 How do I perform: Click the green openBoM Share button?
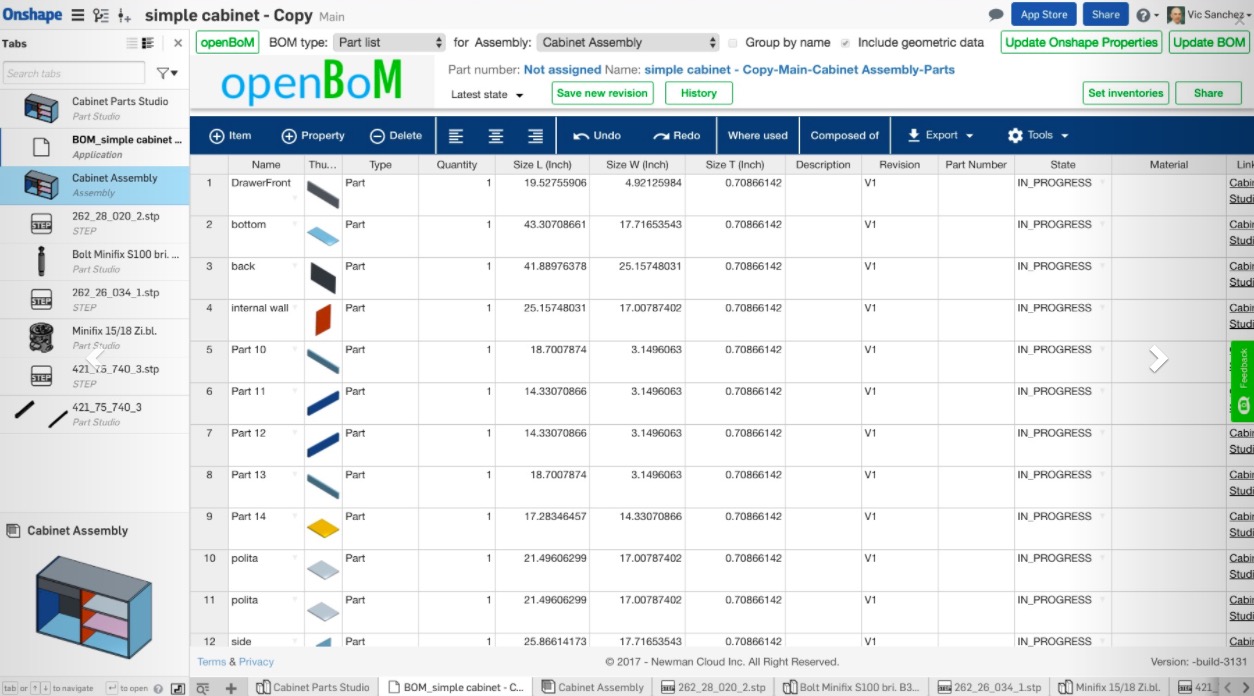click(x=1208, y=93)
